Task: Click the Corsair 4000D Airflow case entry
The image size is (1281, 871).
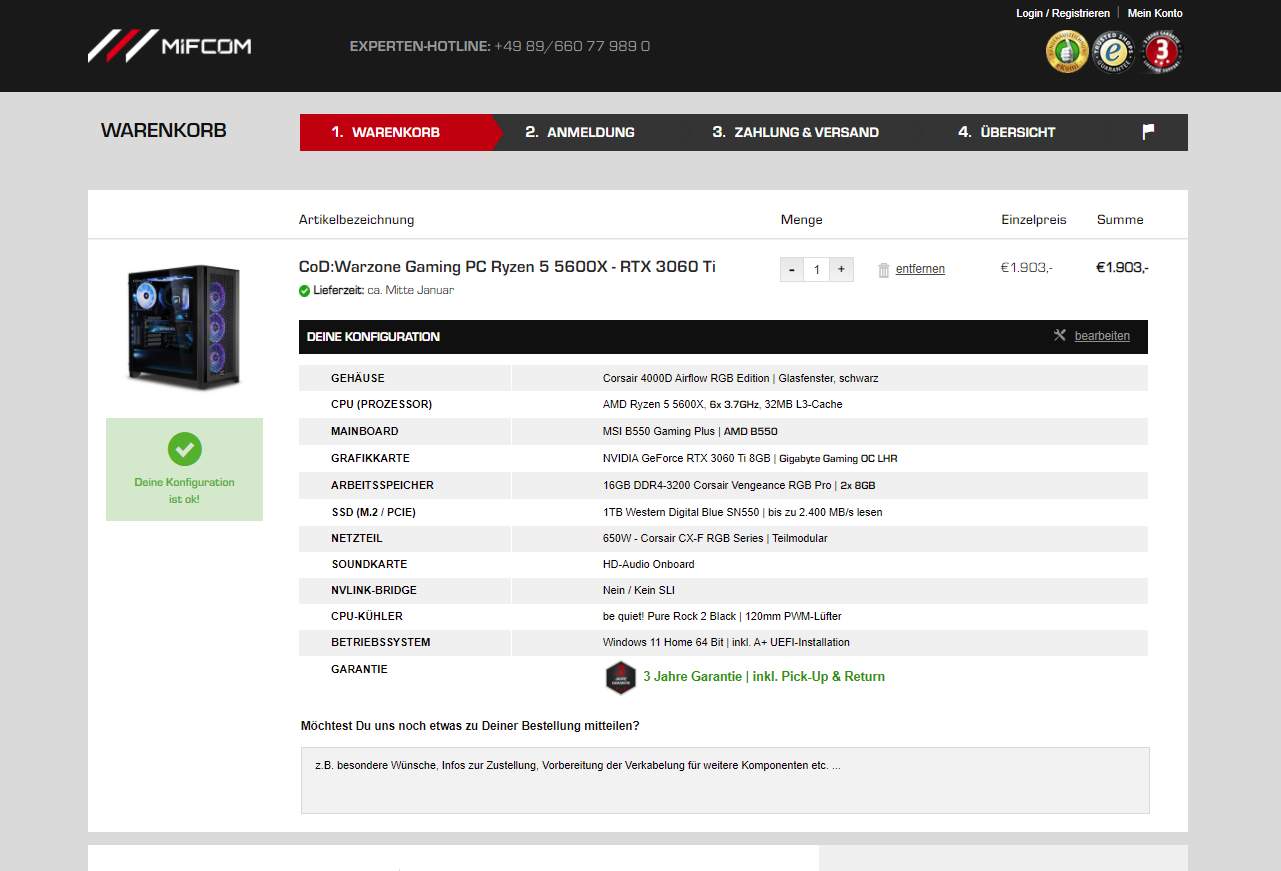Action: pos(741,378)
